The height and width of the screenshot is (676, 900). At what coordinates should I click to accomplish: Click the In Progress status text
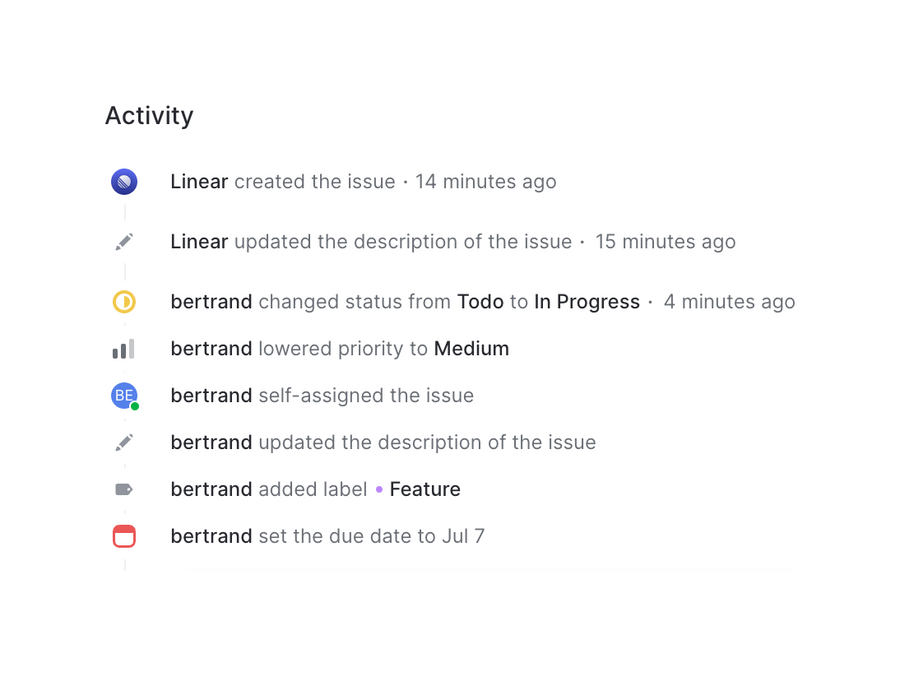point(587,301)
